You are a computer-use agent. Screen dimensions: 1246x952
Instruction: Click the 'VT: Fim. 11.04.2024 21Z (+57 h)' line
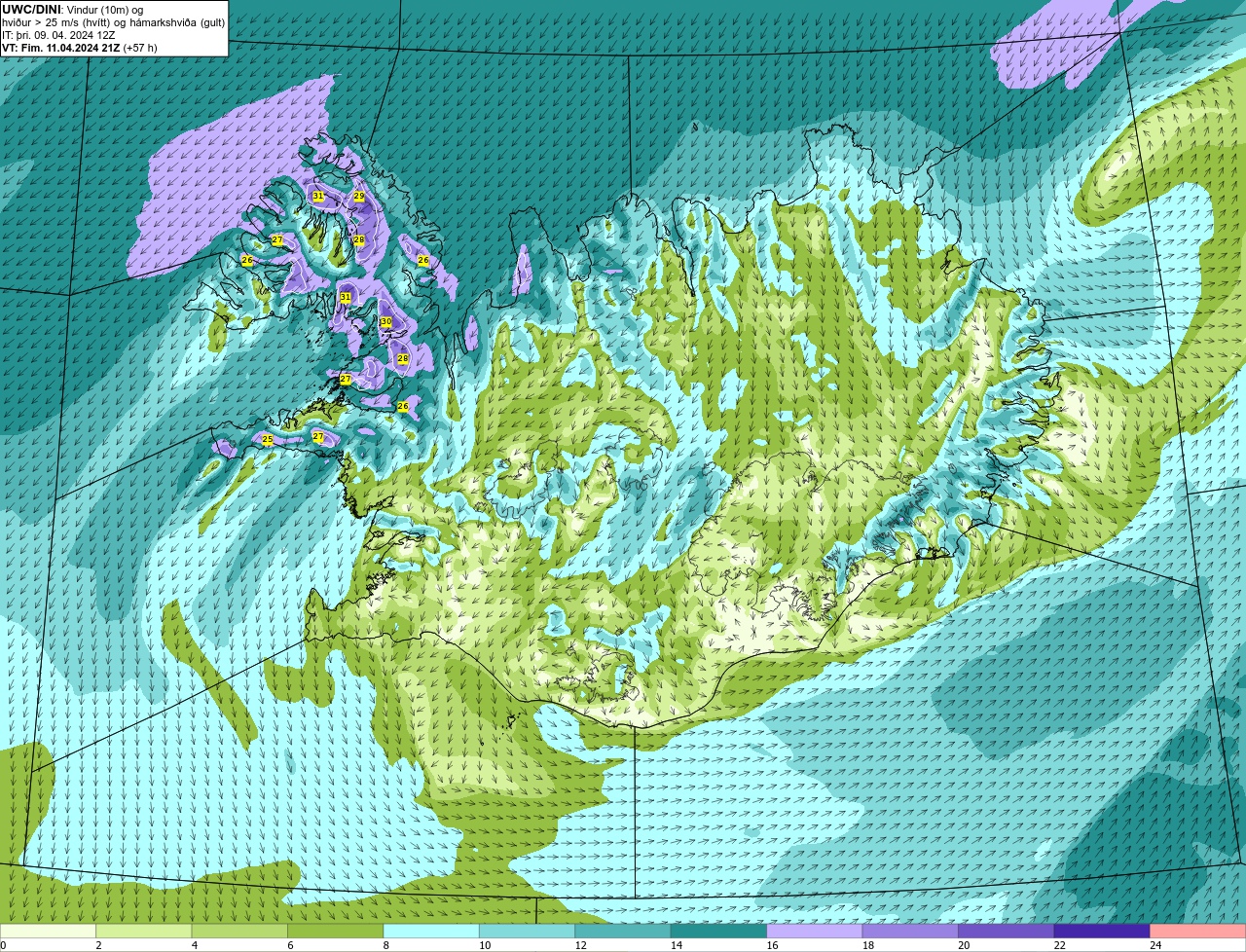coord(79,48)
